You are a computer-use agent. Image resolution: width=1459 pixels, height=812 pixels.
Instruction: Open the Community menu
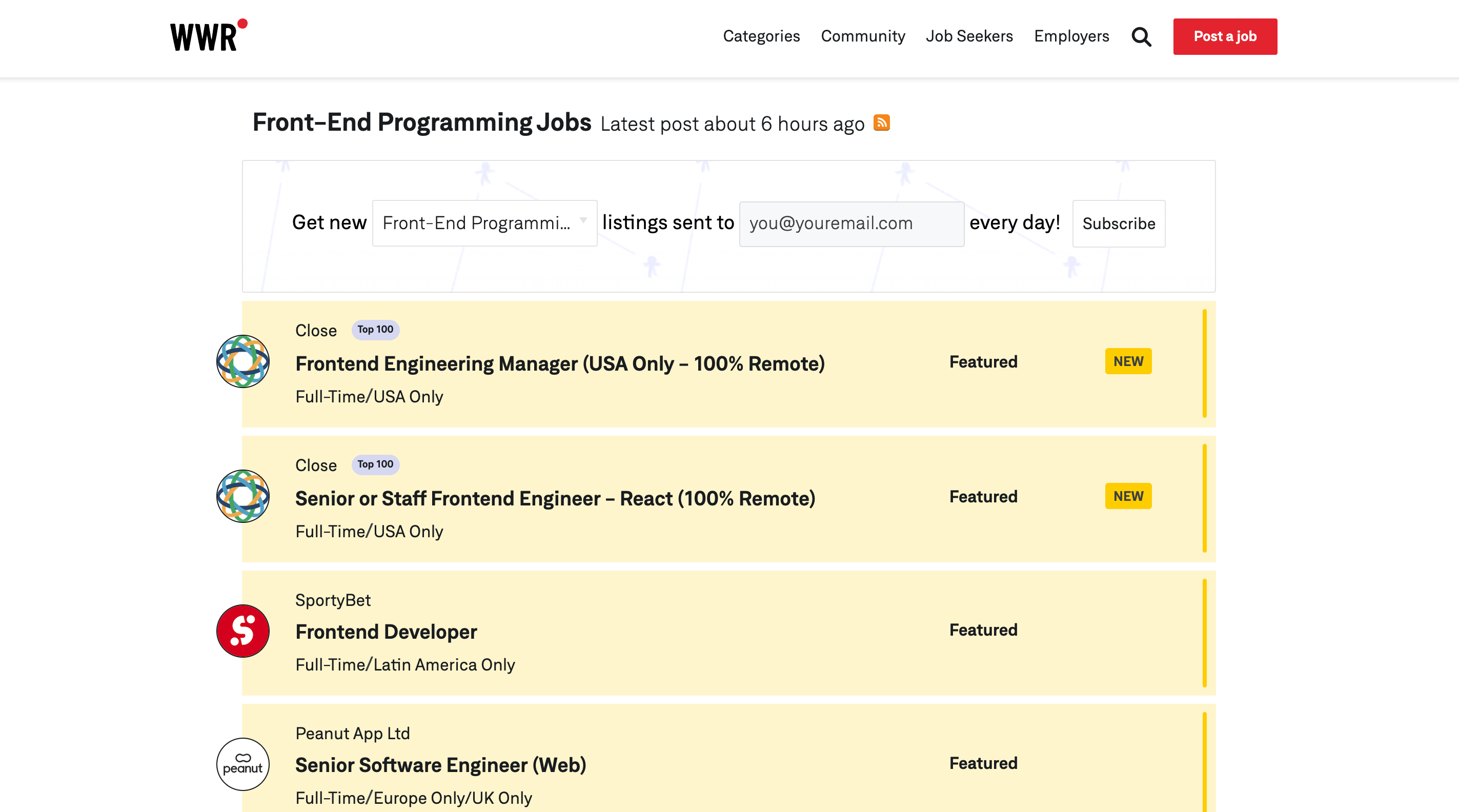click(x=863, y=36)
